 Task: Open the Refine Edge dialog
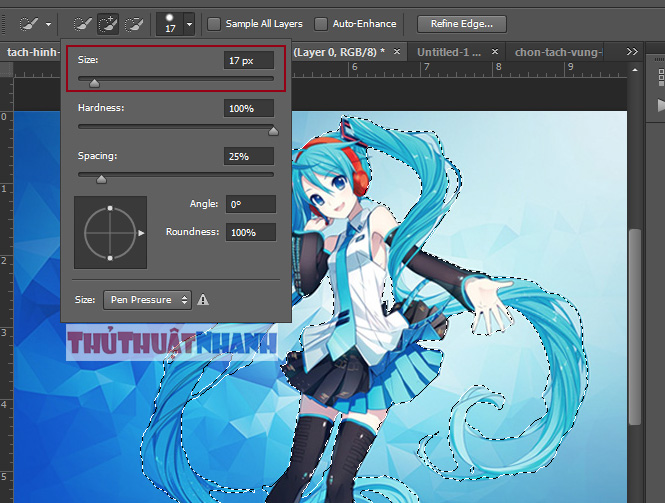pyautogui.click(x=462, y=24)
